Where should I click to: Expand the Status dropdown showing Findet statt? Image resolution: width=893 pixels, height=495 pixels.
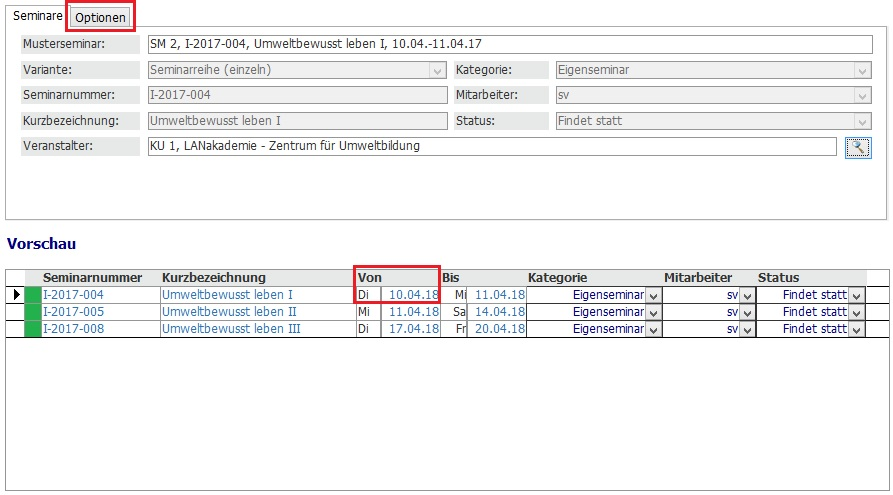point(862,121)
